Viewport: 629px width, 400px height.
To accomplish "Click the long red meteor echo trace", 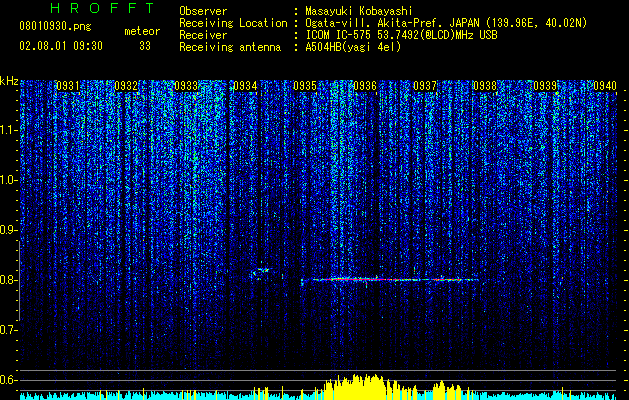I will click(390, 280).
